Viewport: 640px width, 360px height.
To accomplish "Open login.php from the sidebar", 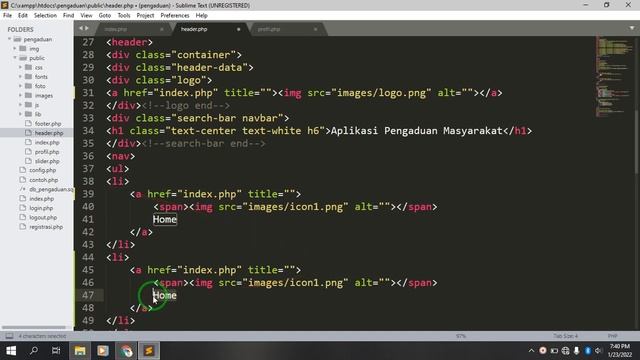I will pos(41,208).
